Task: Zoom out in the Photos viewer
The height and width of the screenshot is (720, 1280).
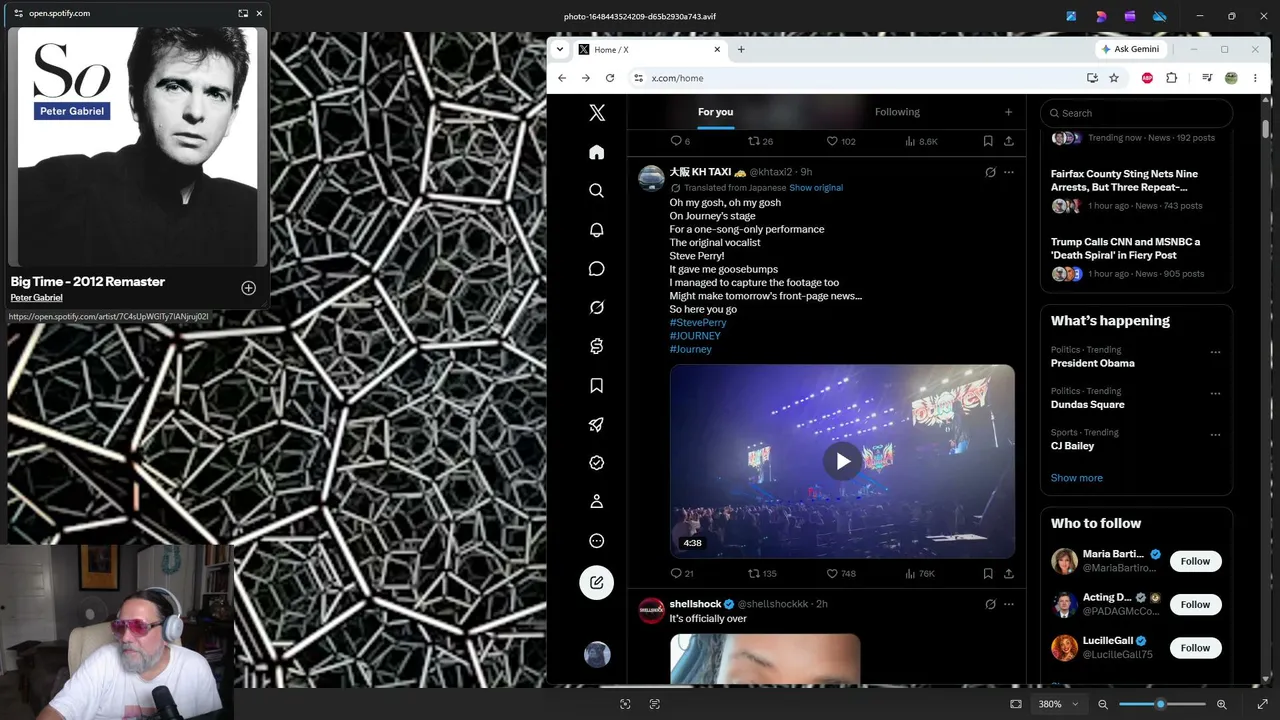Action: click(x=1103, y=704)
